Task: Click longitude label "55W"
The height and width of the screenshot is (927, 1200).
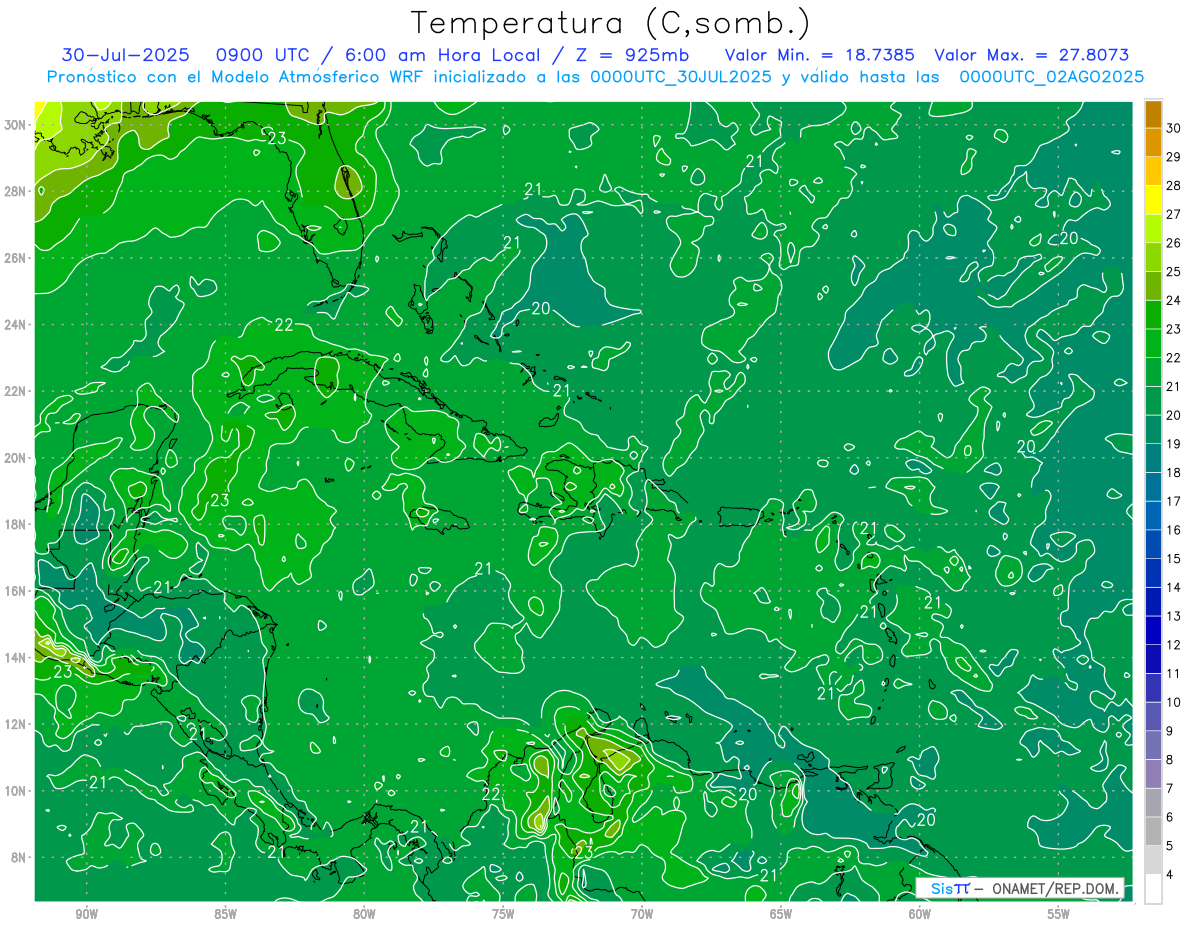Action: pyautogui.click(x=1058, y=914)
